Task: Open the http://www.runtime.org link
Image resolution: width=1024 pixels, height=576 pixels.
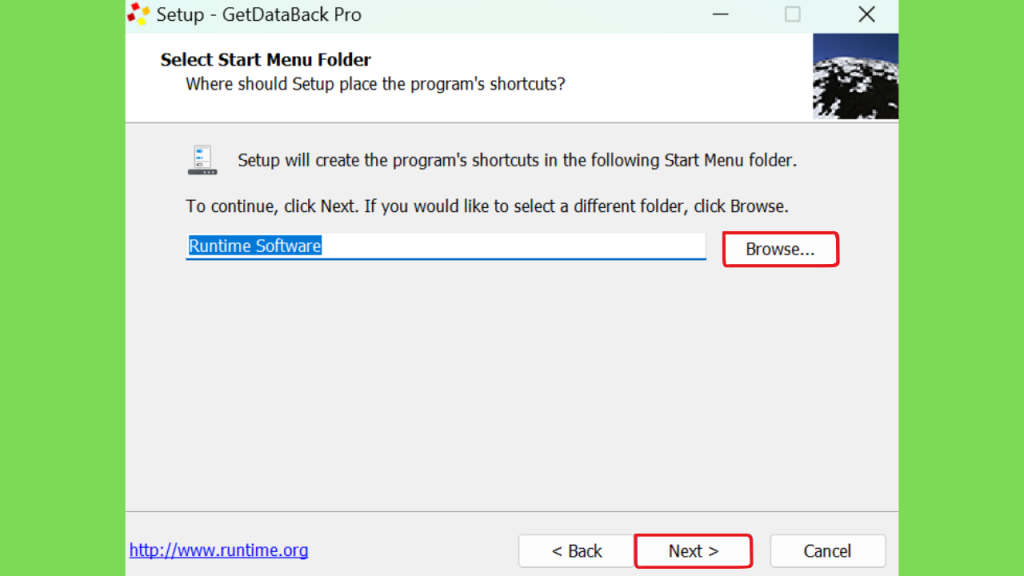Action: pyautogui.click(x=219, y=550)
